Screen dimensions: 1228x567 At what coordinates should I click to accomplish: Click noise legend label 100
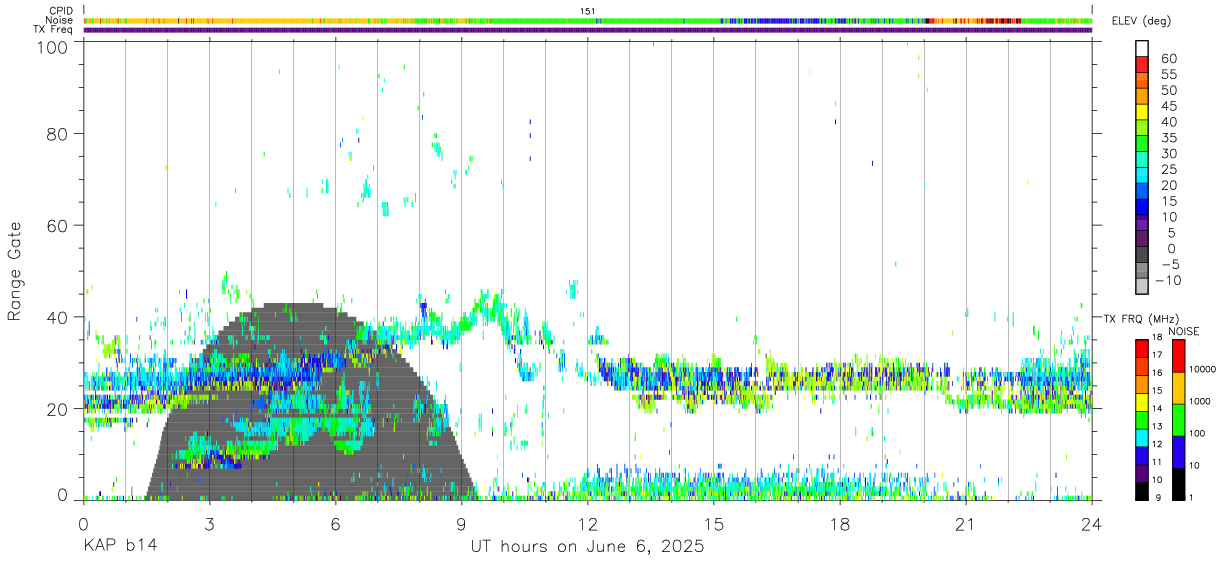[1199, 433]
